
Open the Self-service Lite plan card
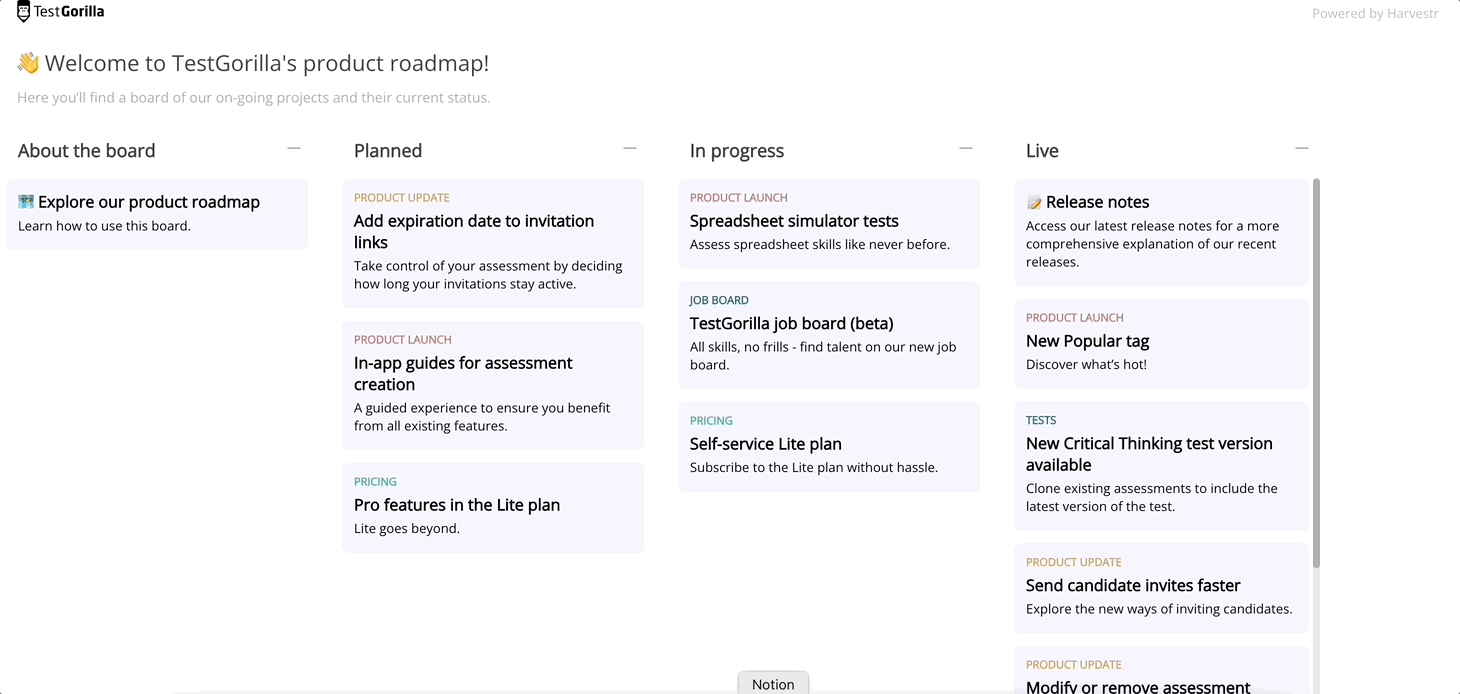pyautogui.click(x=829, y=446)
